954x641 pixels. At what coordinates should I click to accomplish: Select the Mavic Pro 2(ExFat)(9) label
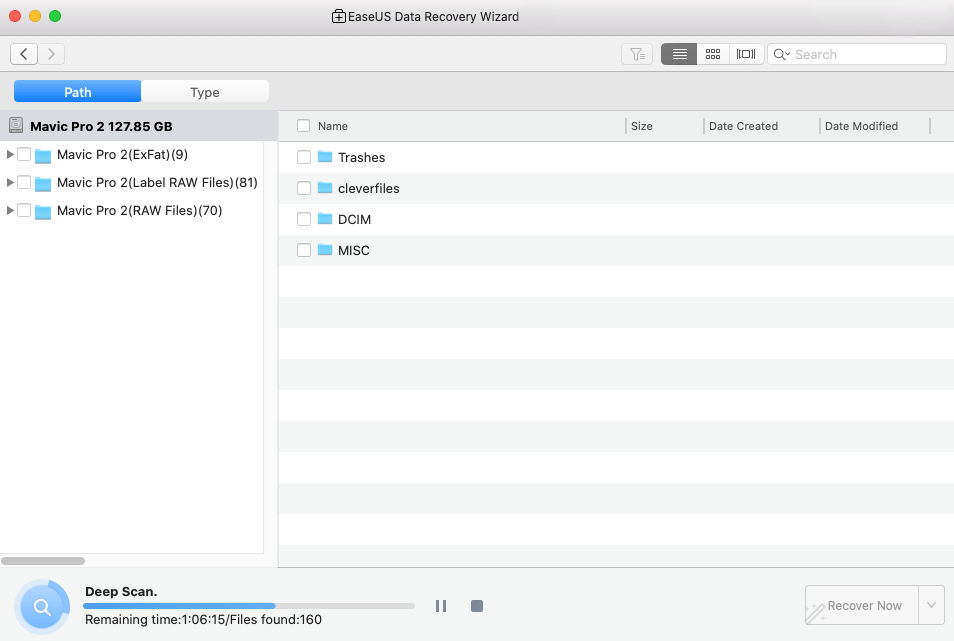tap(122, 154)
